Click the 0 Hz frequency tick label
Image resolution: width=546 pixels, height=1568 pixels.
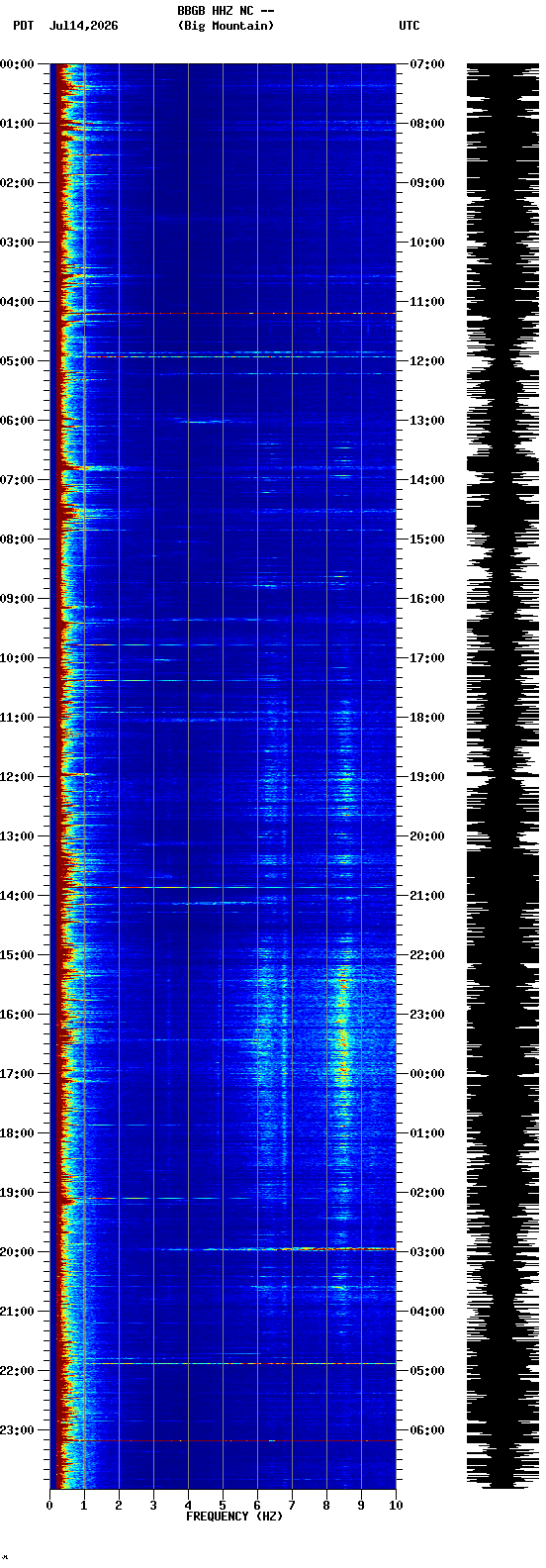pos(49,1506)
